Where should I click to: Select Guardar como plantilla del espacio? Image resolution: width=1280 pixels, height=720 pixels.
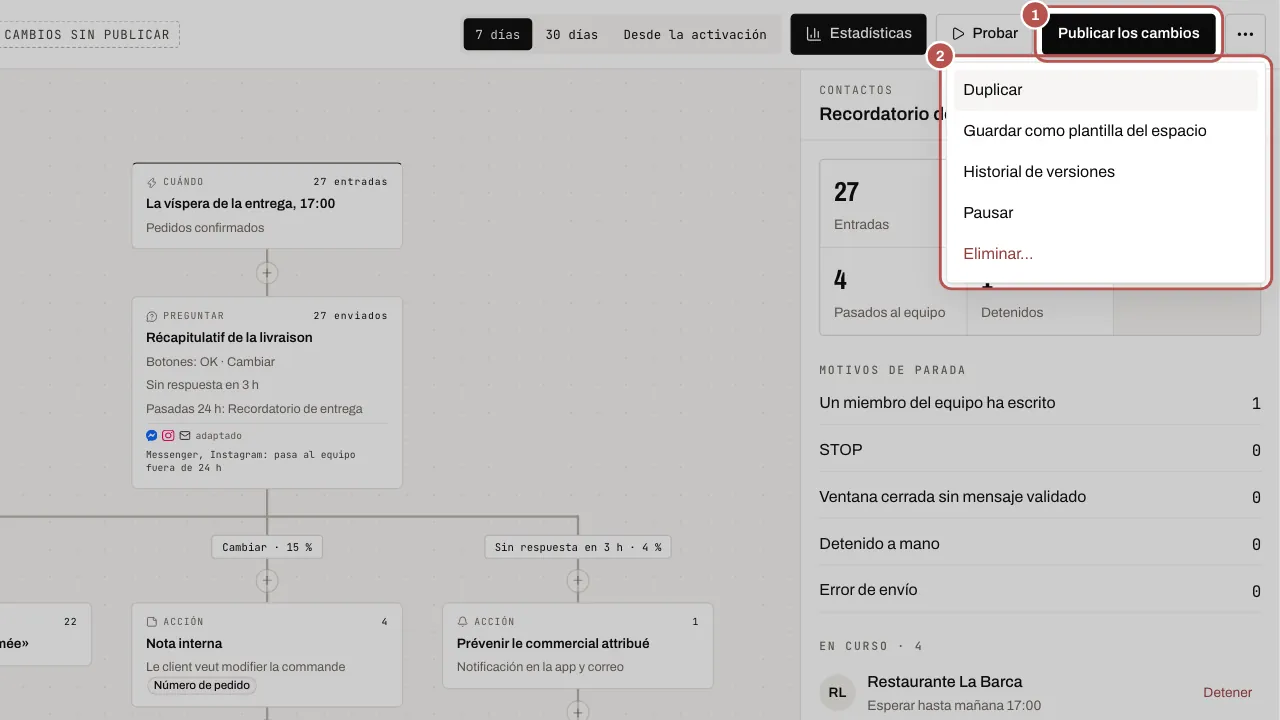point(1105,131)
